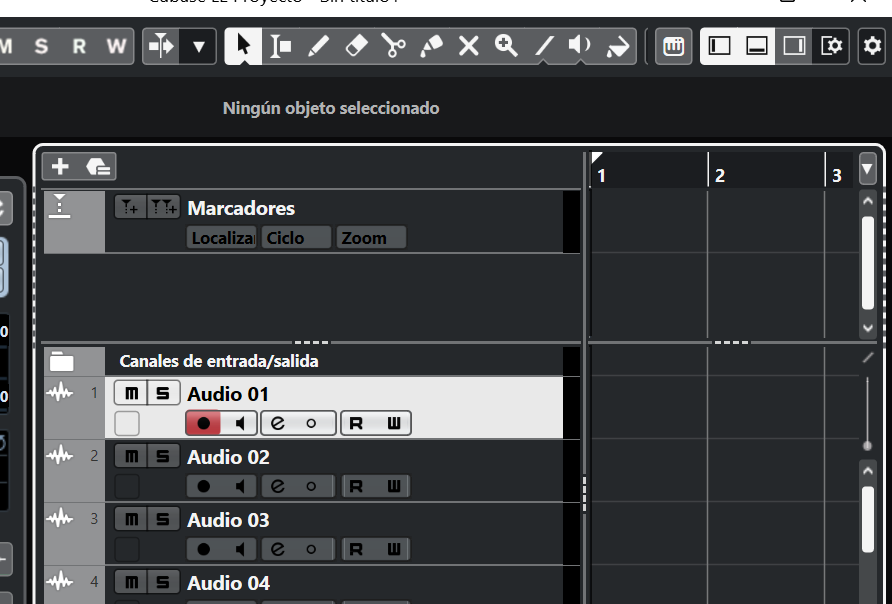Toggle Auto-Scroll arrow button
Screen dimensions: 892x604
161,46
